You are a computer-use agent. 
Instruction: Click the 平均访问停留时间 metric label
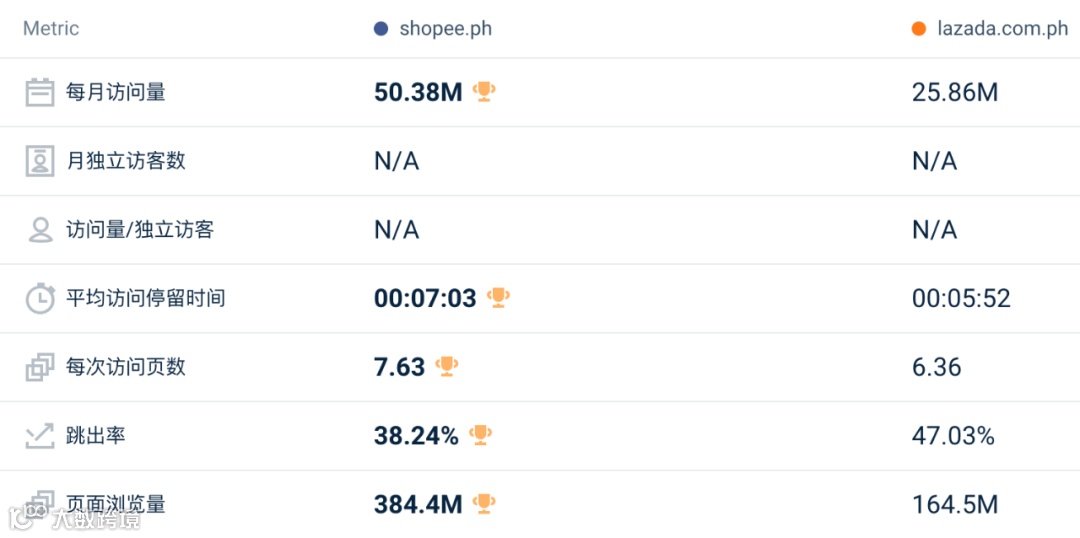pos(145,298)
